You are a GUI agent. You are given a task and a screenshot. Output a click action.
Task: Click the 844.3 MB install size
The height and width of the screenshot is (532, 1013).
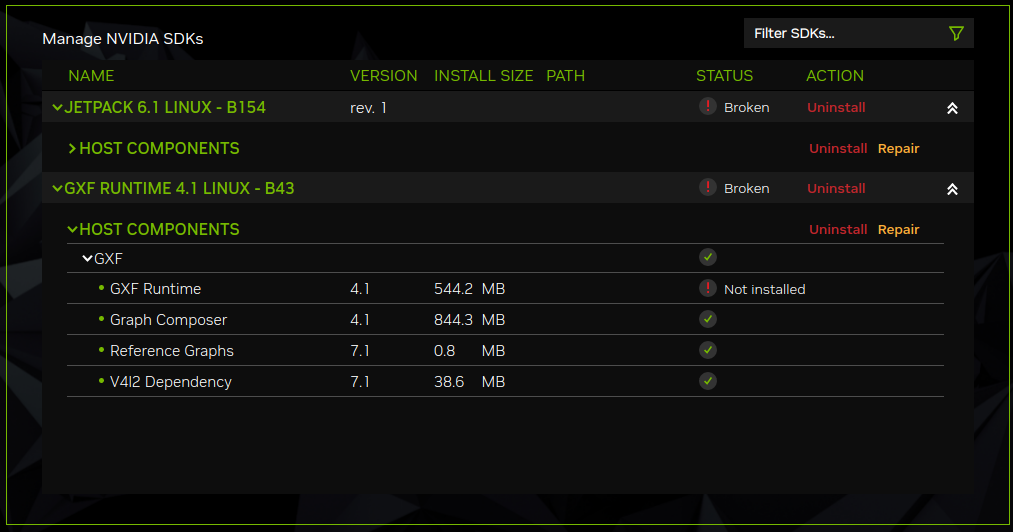470,320
